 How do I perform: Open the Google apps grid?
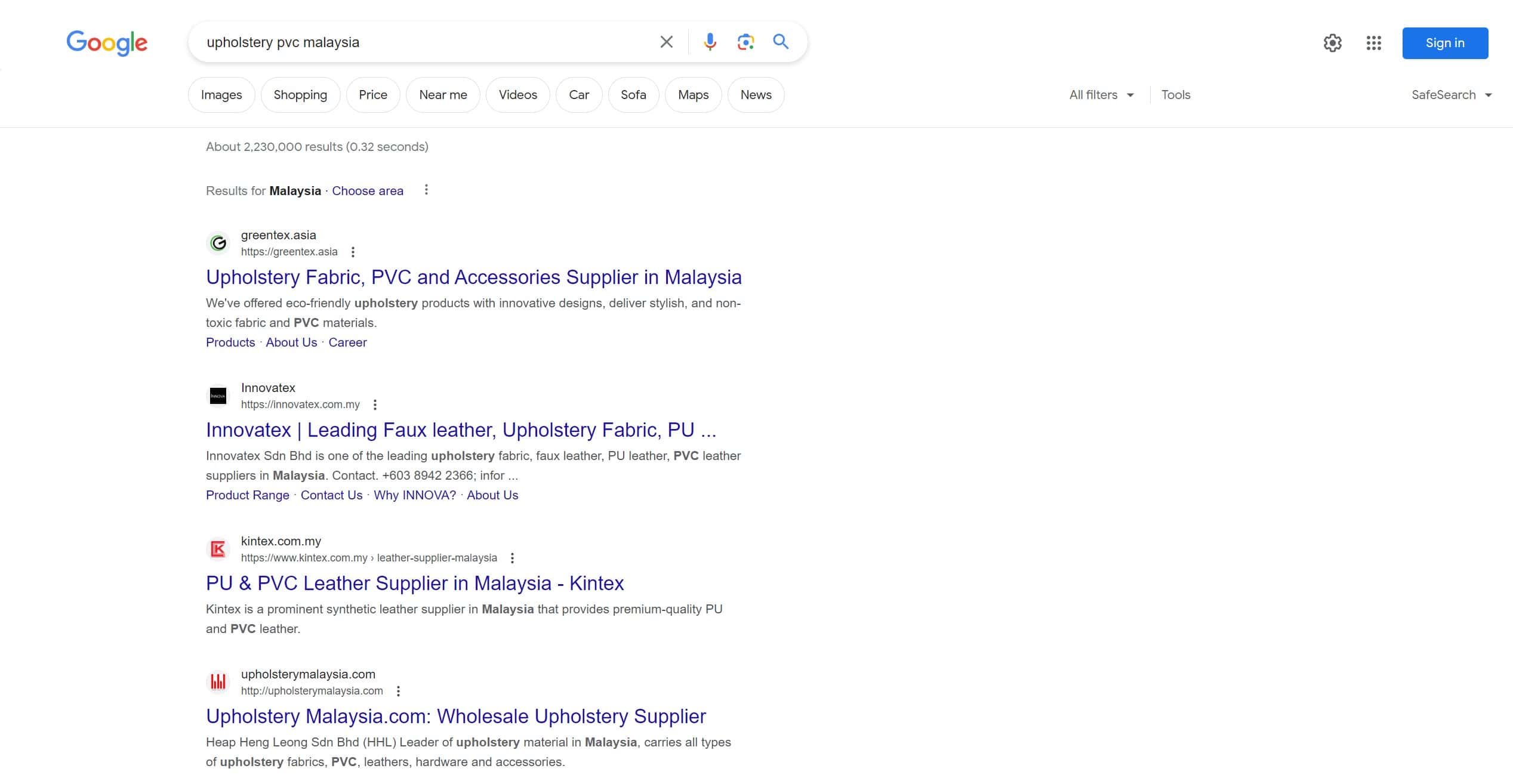(x=1373, y=43)
